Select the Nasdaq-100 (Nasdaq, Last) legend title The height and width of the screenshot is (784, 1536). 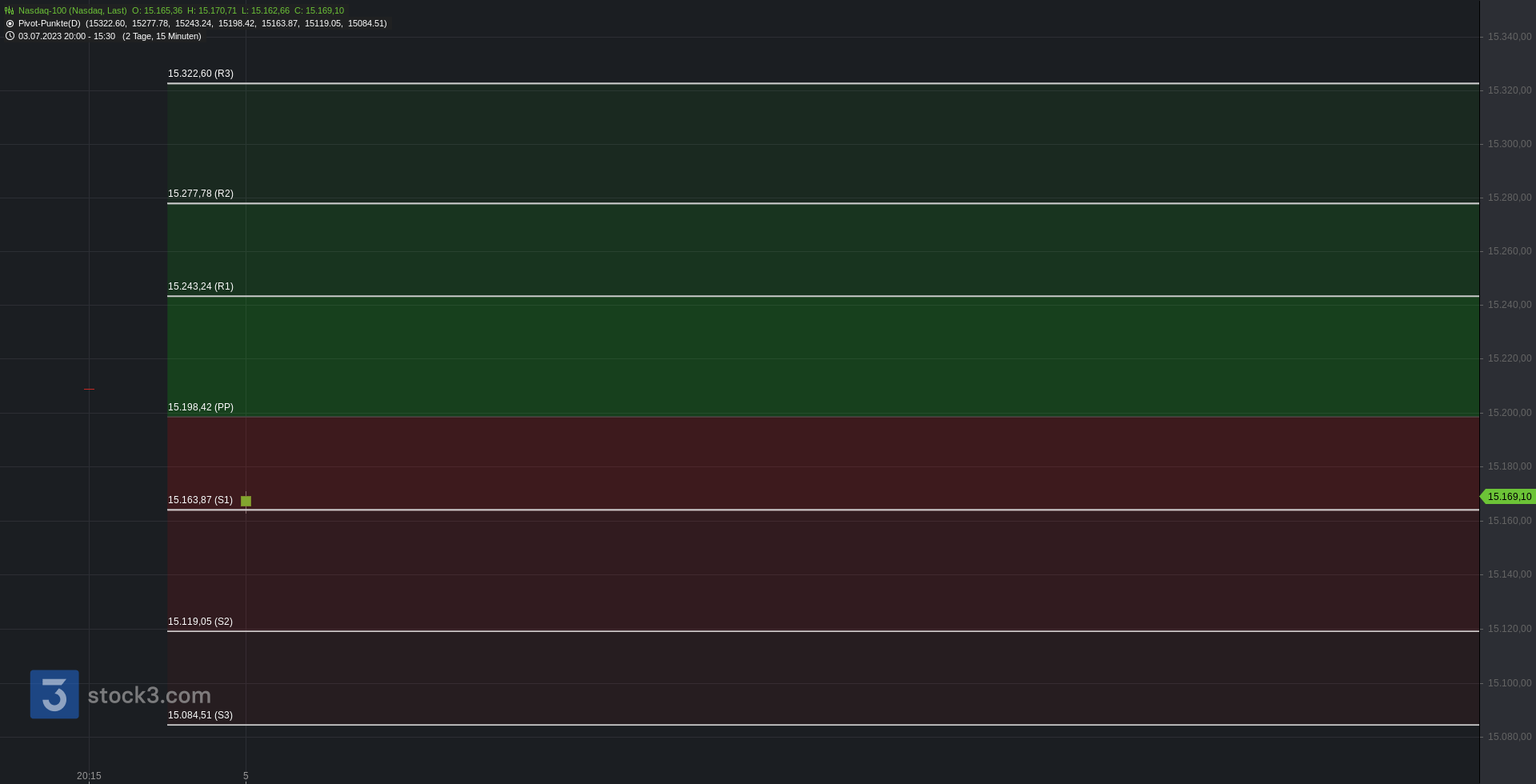pyautogui.click(x=73, y=10)
